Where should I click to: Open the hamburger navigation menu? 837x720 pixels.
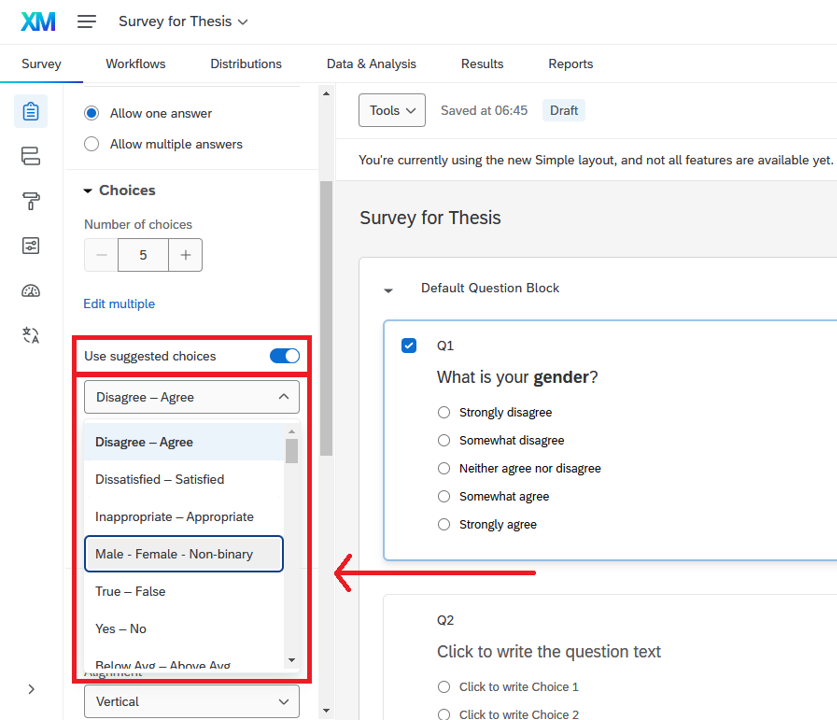coord(87,21)
